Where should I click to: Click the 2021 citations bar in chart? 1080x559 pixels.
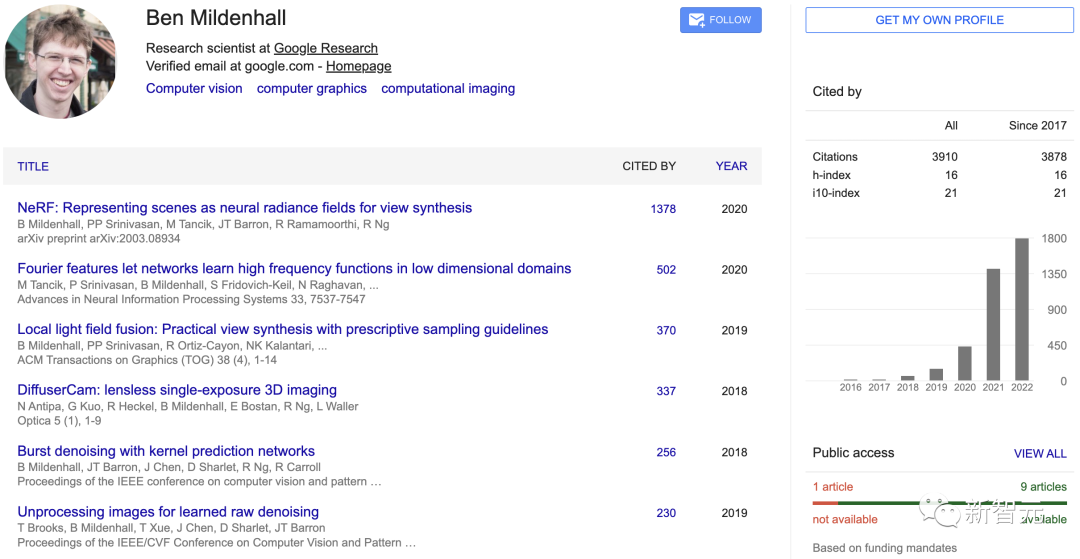993,325
